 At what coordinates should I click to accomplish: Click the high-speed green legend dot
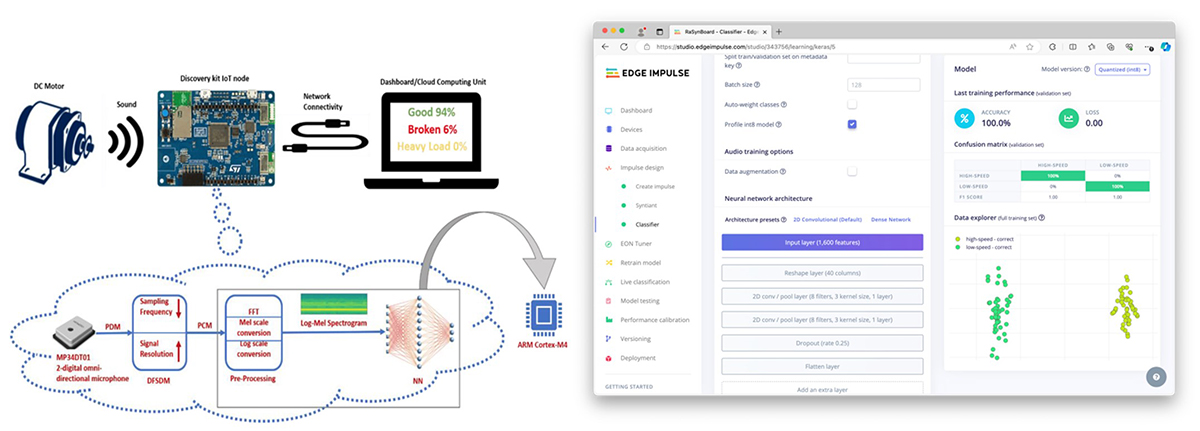click(958, 240)
